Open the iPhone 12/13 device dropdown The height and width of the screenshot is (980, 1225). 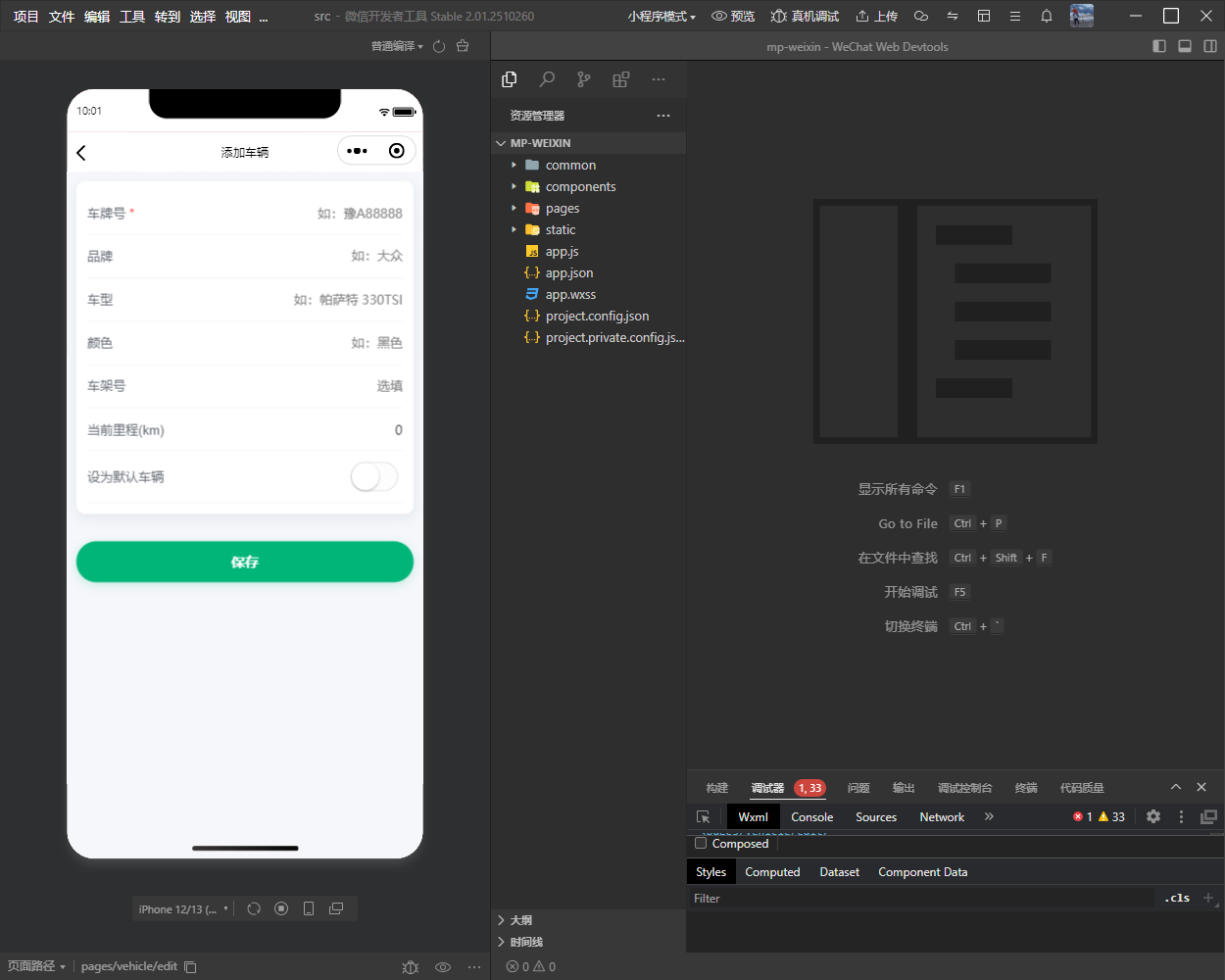click(183, 908)
